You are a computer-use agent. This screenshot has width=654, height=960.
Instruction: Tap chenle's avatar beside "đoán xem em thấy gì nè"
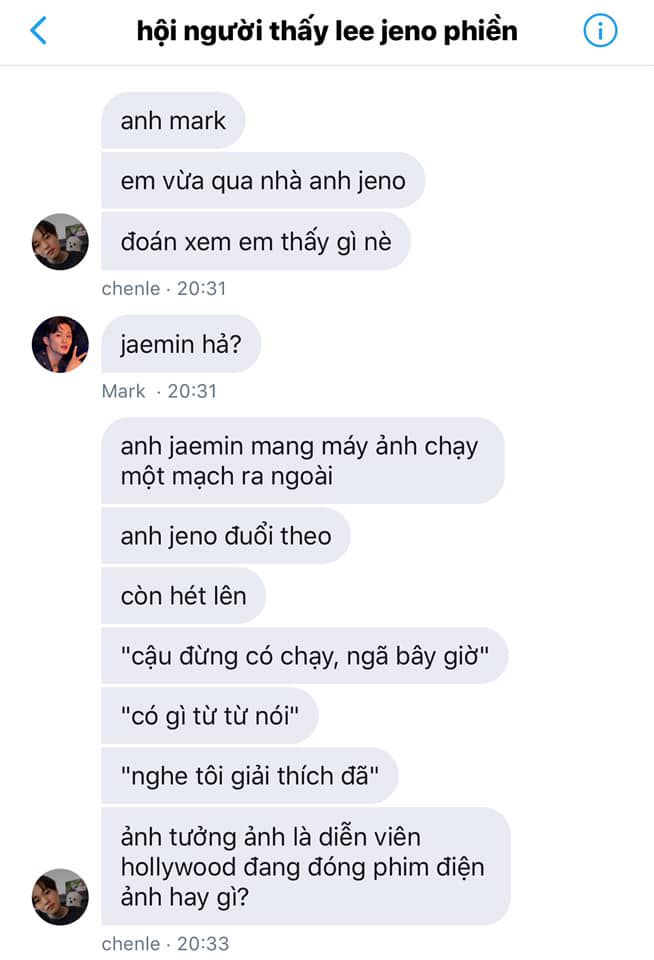click(60, 242)
